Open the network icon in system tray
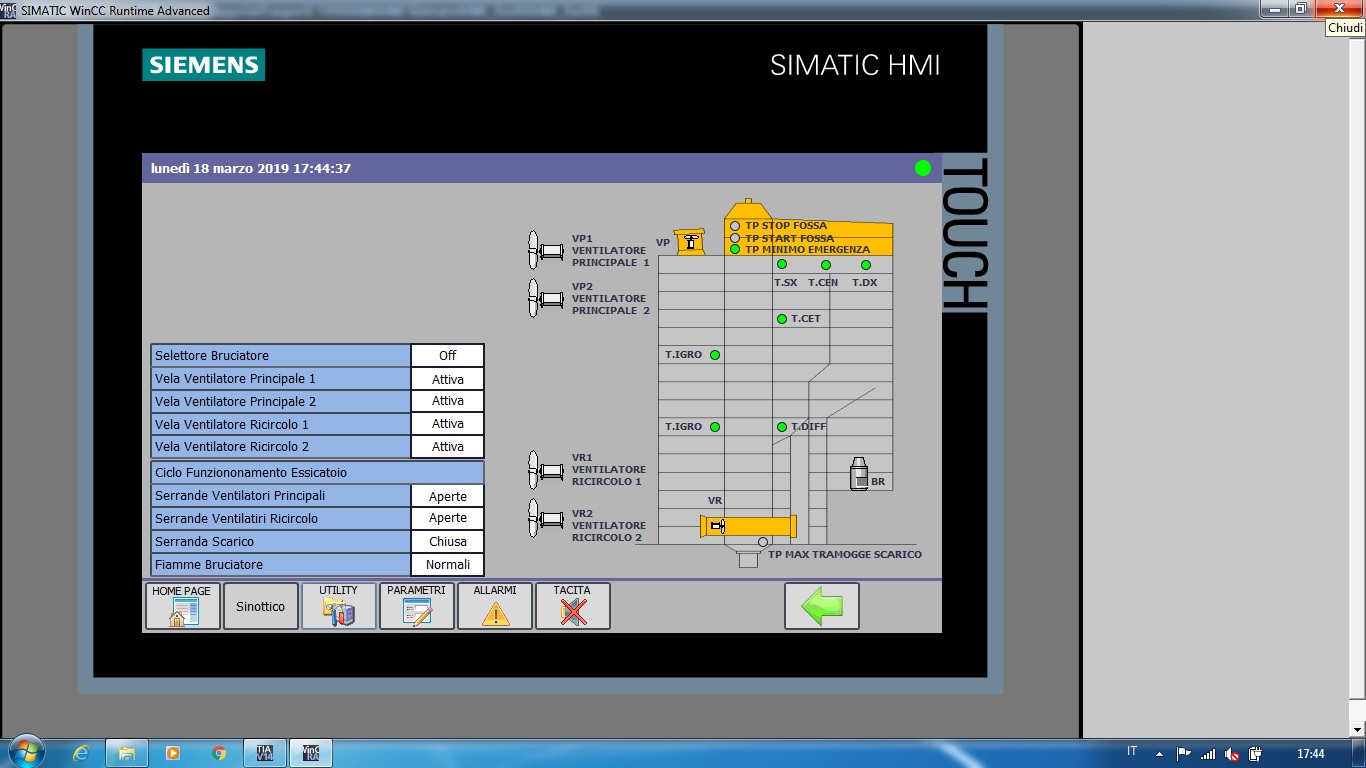 [1208, 754]
